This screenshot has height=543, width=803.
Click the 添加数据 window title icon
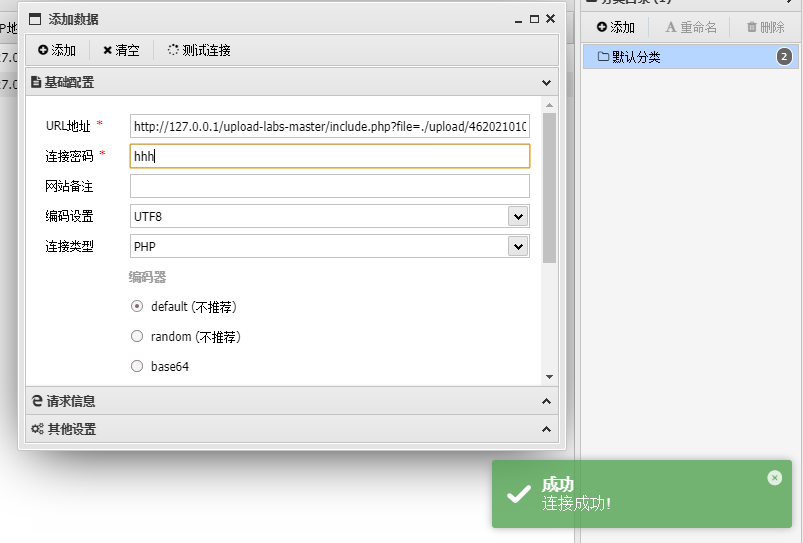click(x=35, y=19)
